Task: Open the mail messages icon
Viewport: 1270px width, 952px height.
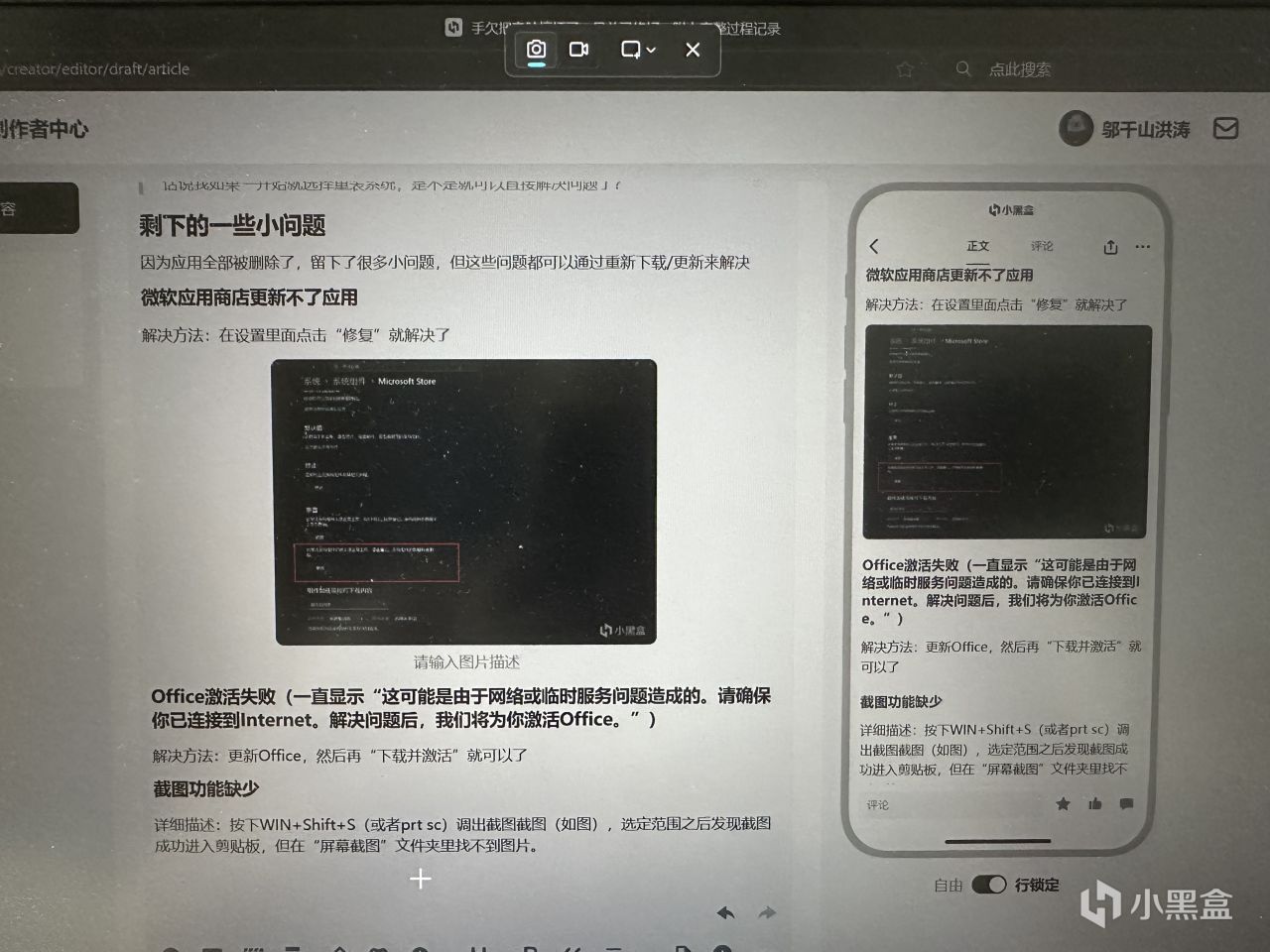Action: [1226, 129]
